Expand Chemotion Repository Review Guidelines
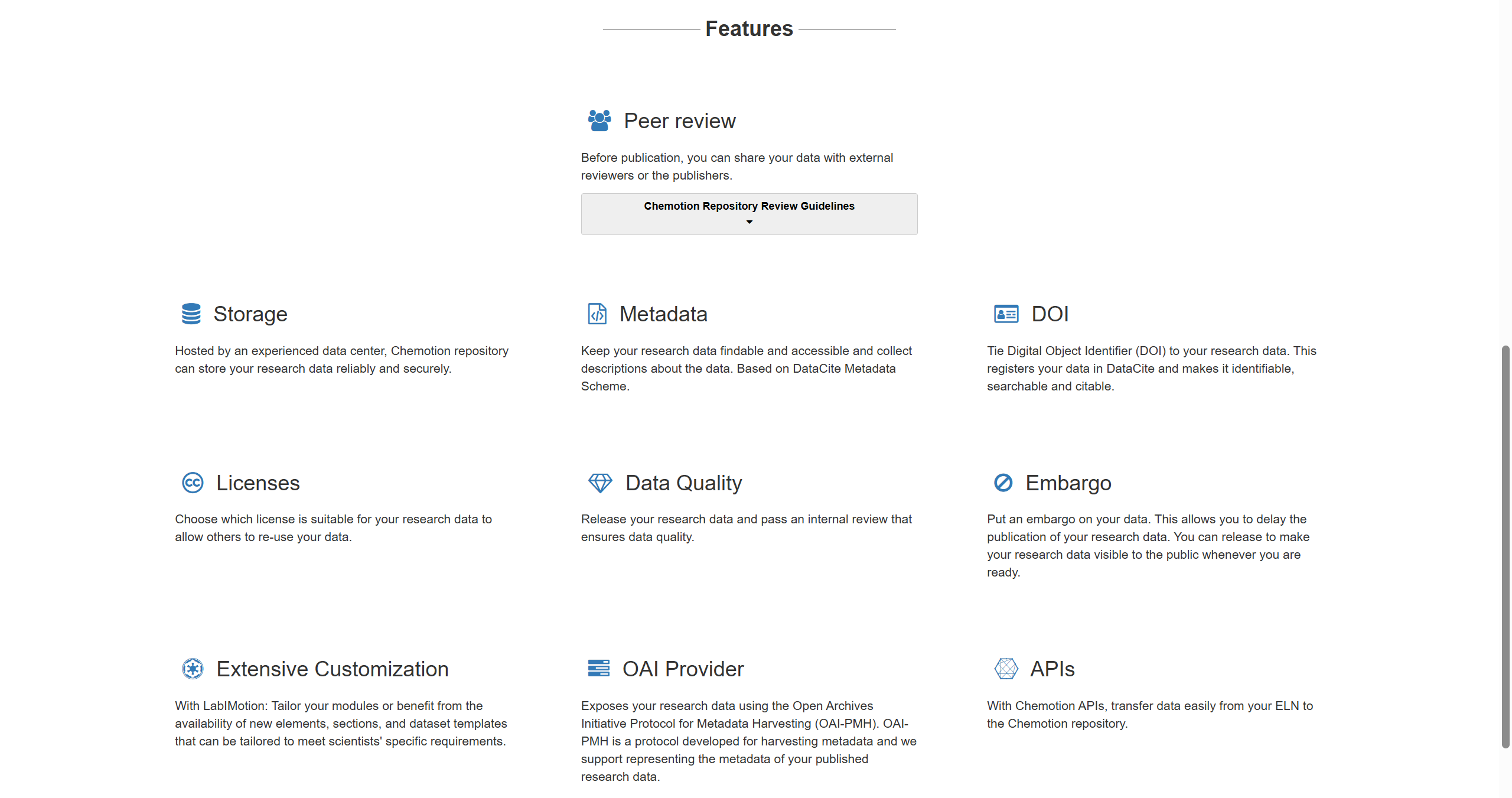Viewport: 1512px width, 798px height. (x=749, y=206)
